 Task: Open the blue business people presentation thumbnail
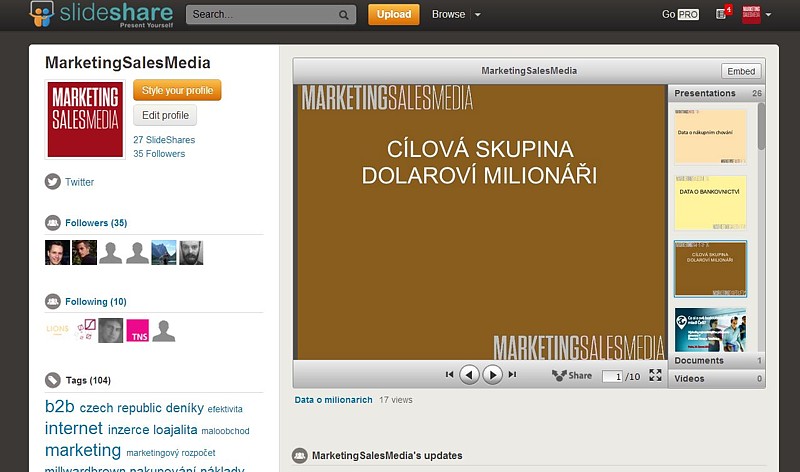(x=710, y=330)
